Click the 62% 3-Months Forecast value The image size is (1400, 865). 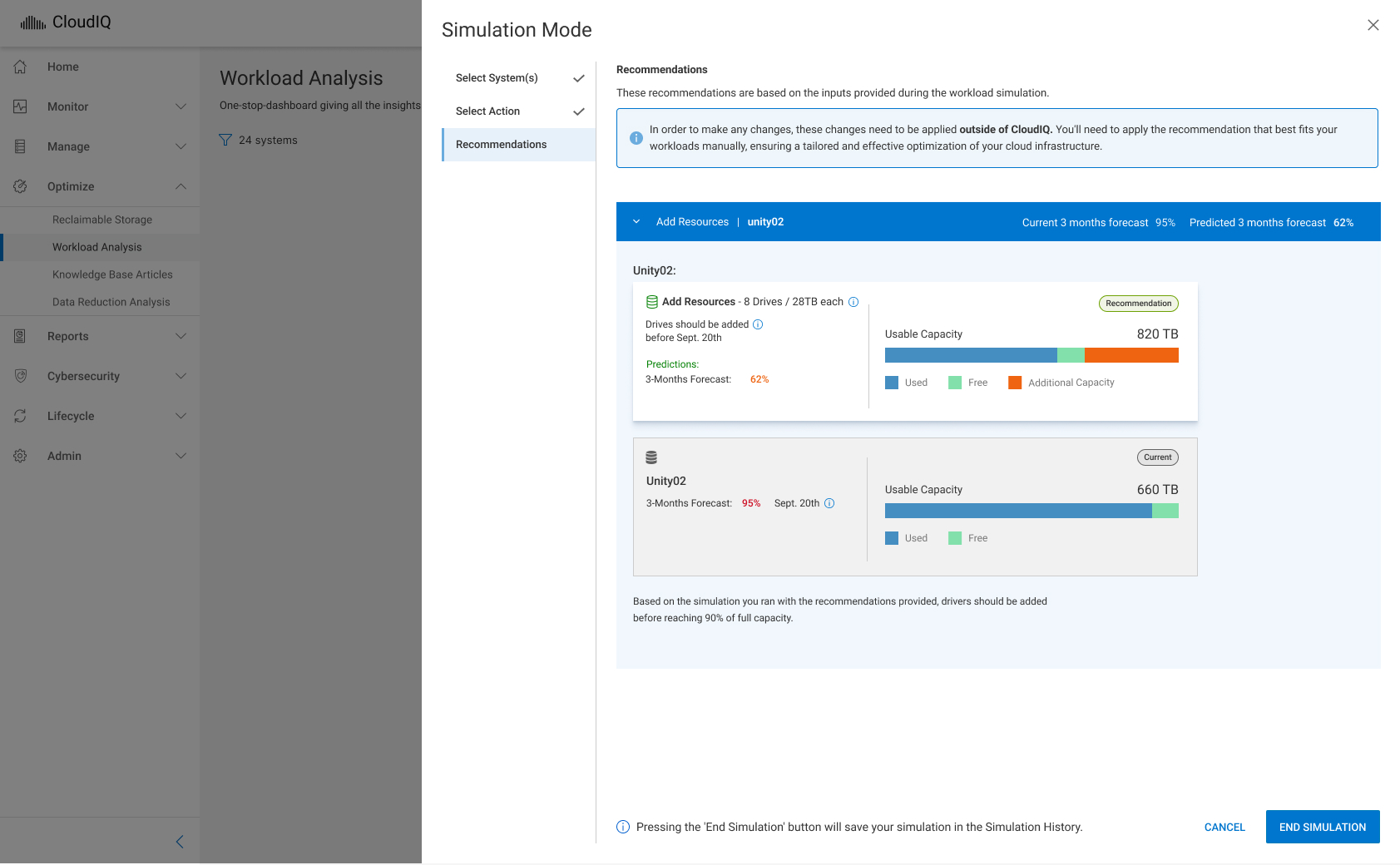(759, 379)
